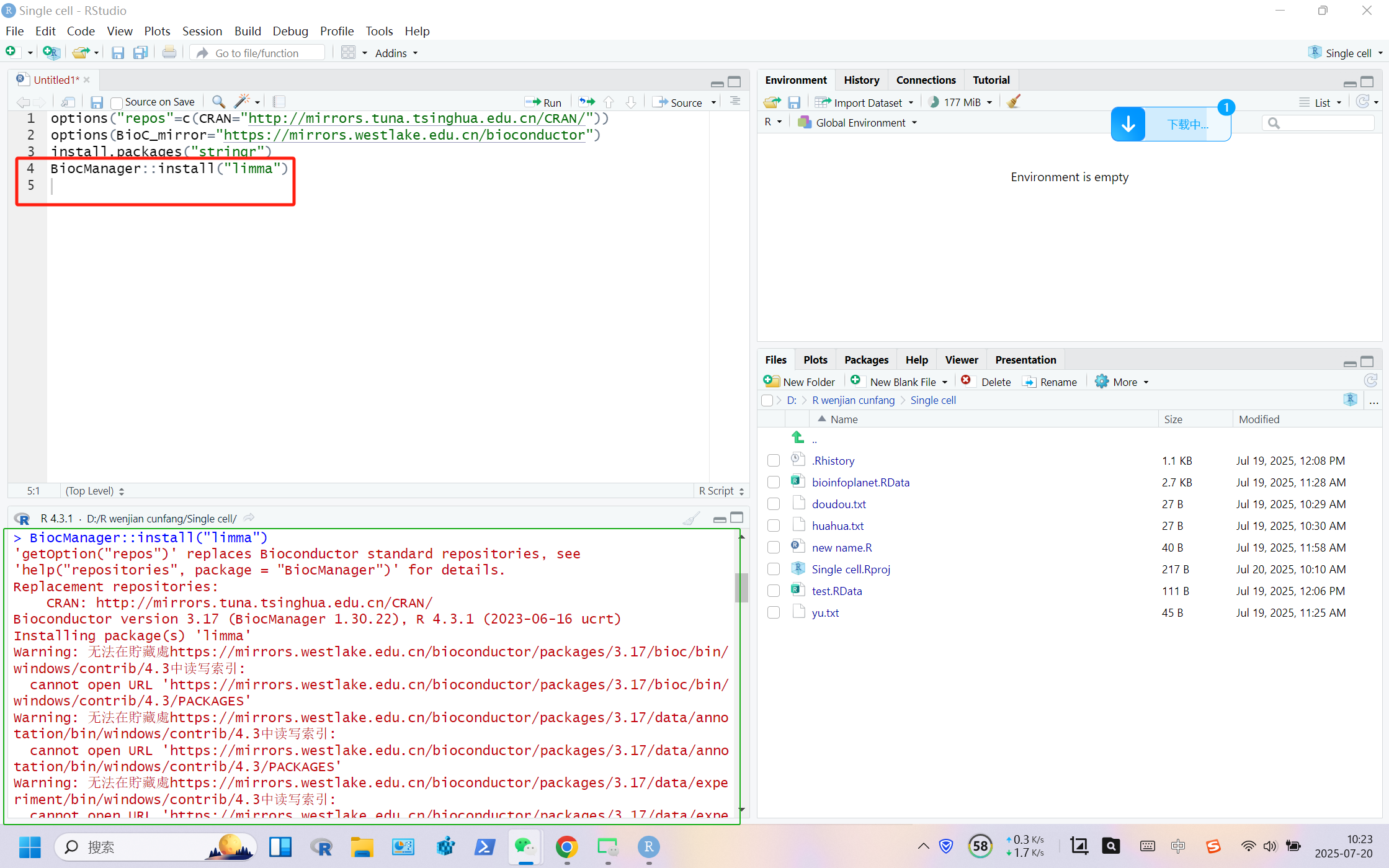Expand the More options dropdown in Files
This screenshot has height=868, width=1389.
(x=1123, y=382)
